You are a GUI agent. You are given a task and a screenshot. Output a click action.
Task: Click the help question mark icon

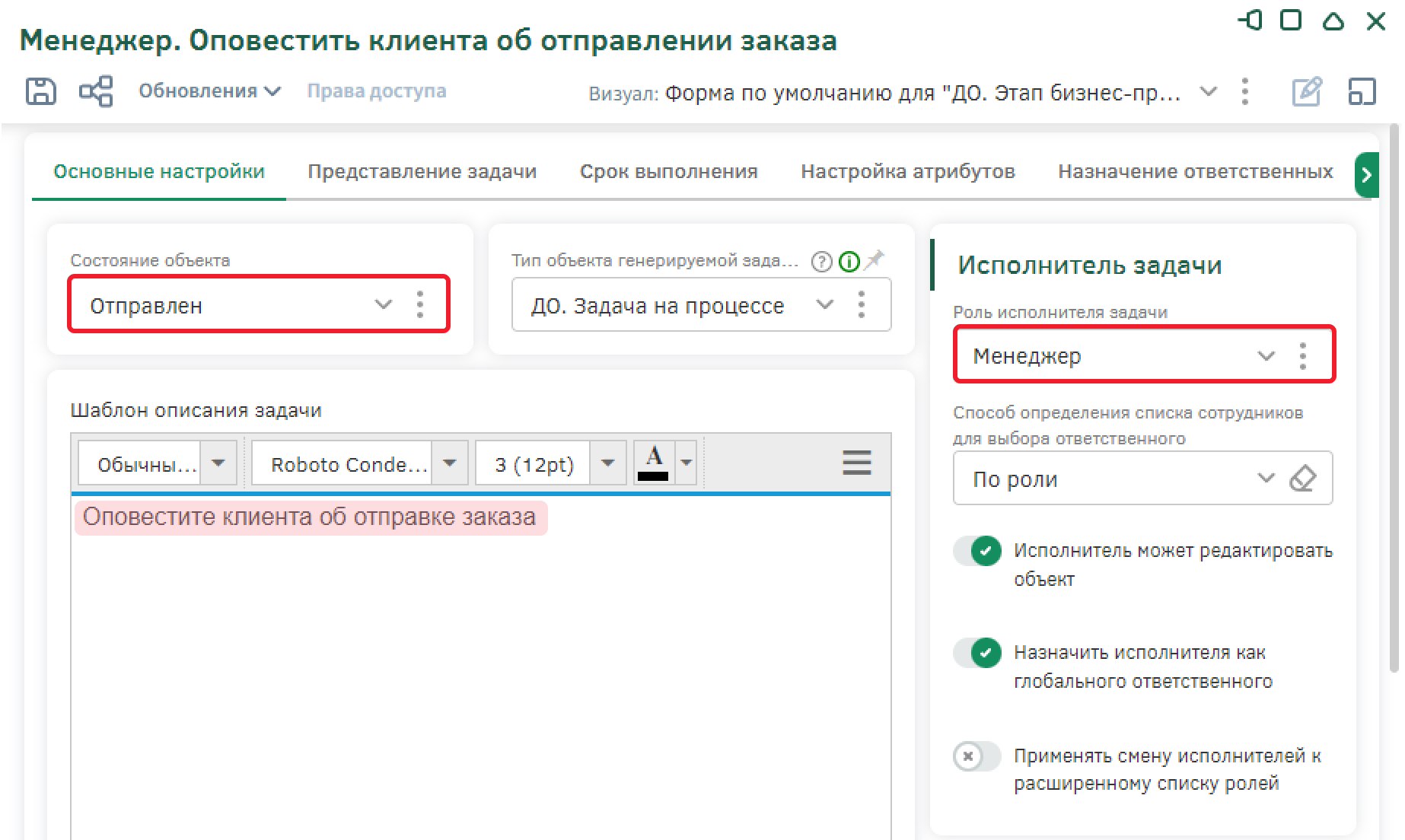(x=821, y=262)
